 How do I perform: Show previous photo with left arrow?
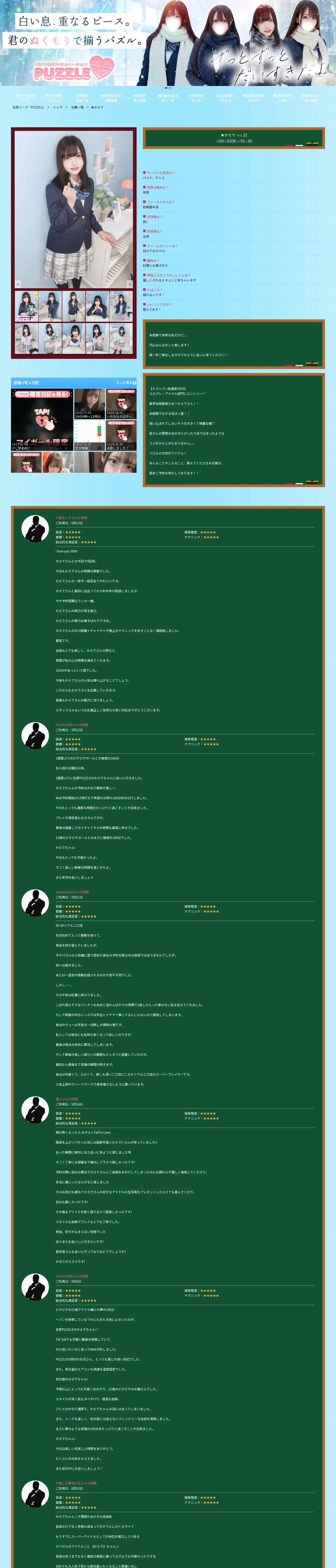pos(18,284)
